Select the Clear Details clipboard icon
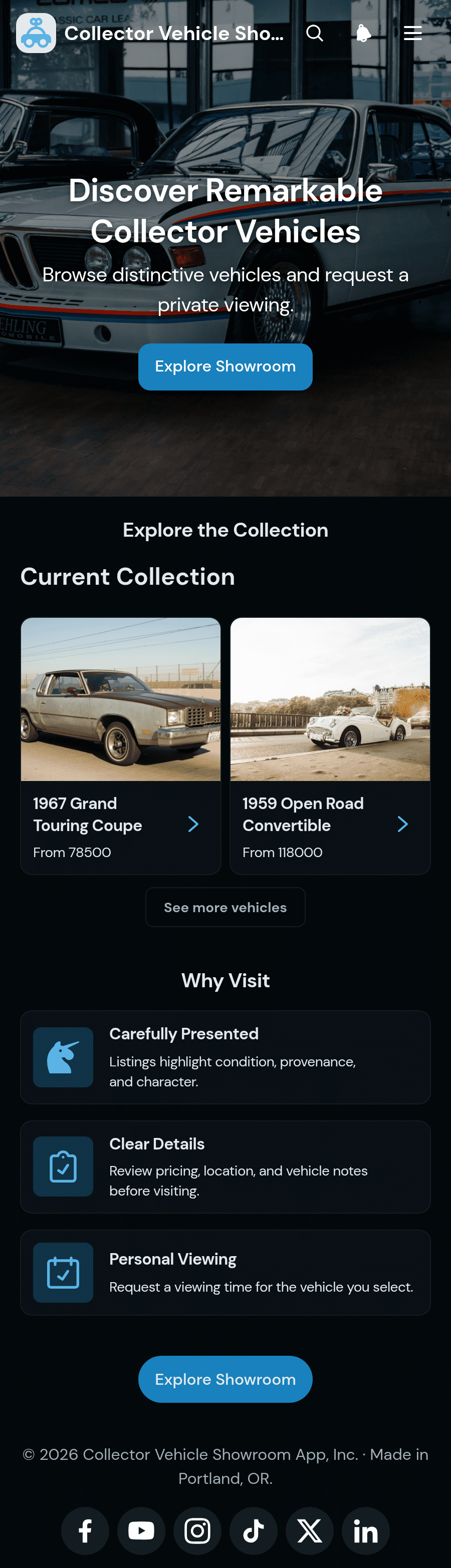Viewport: 451px width, 1568px height. click(63, 1166)
